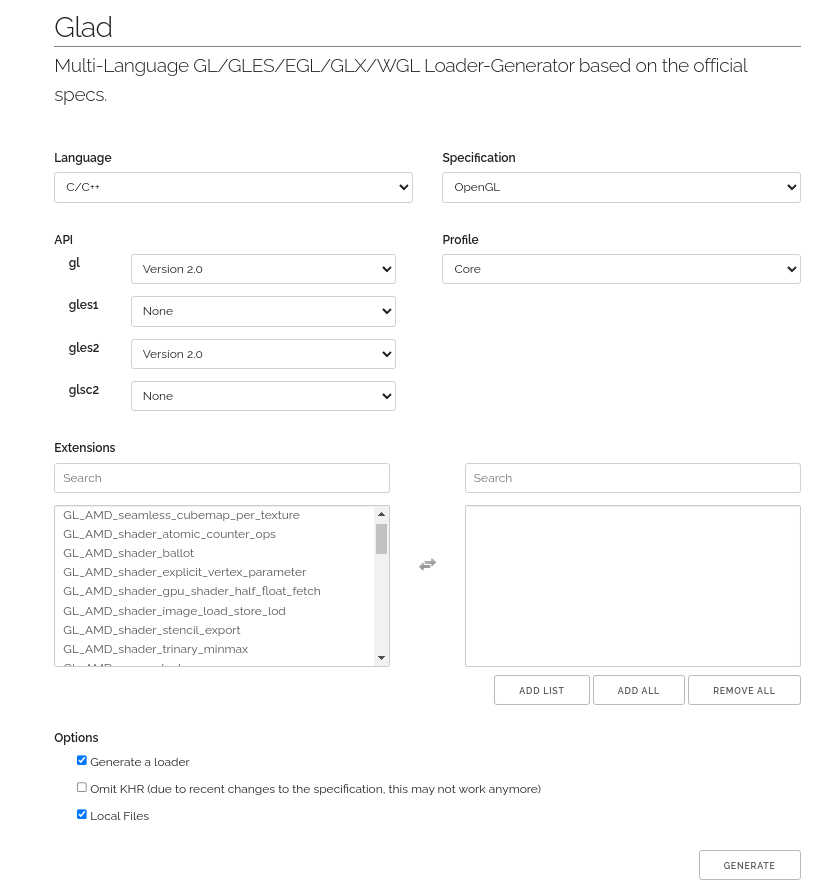Select GL_AMD_shader_ballot in the extensions list
This screenshot has height=891, width=838.
point(128,553)
